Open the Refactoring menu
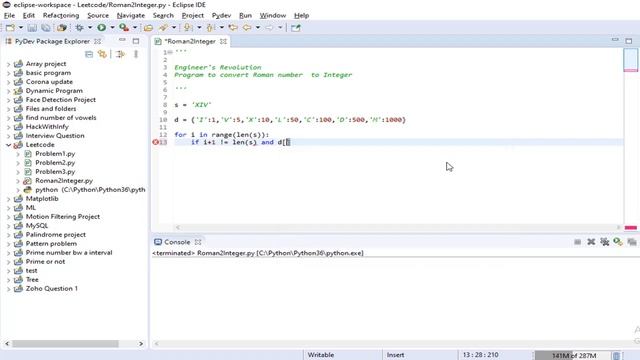Image resolution: width=640 pixels, height=360 pixels. point(61,16)
